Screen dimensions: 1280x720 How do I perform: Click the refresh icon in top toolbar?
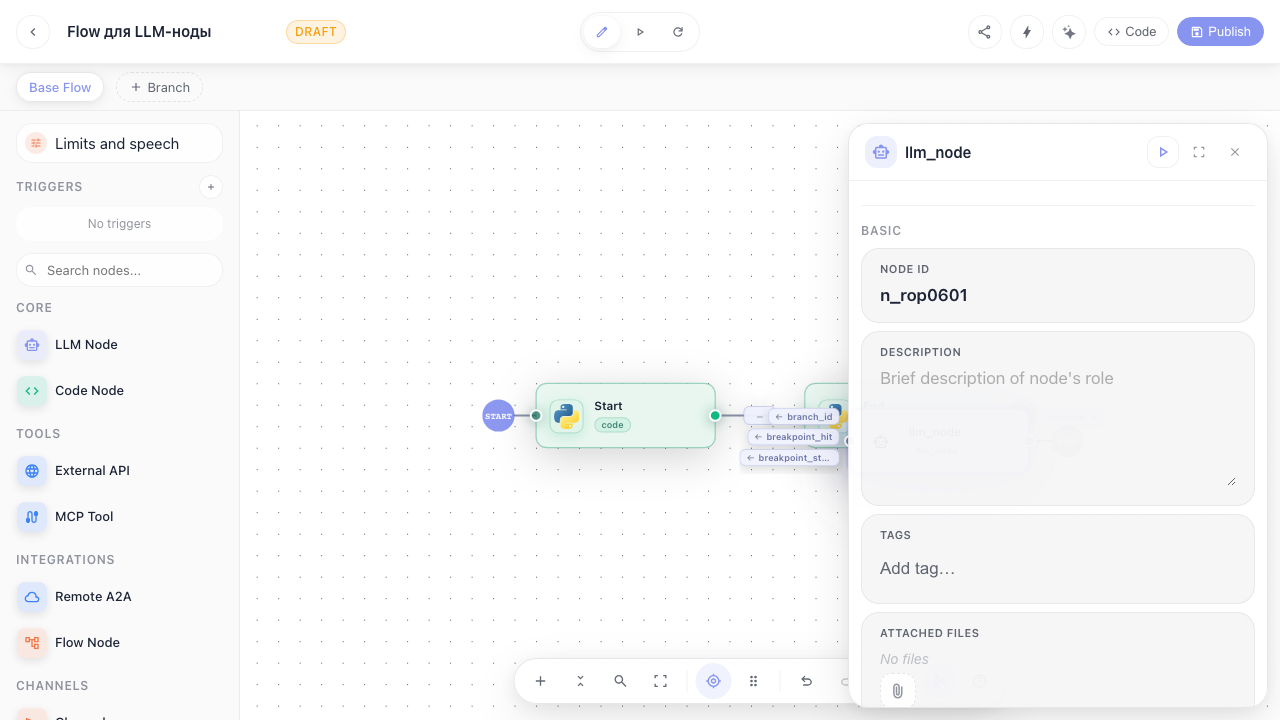[x=678, y=32]
